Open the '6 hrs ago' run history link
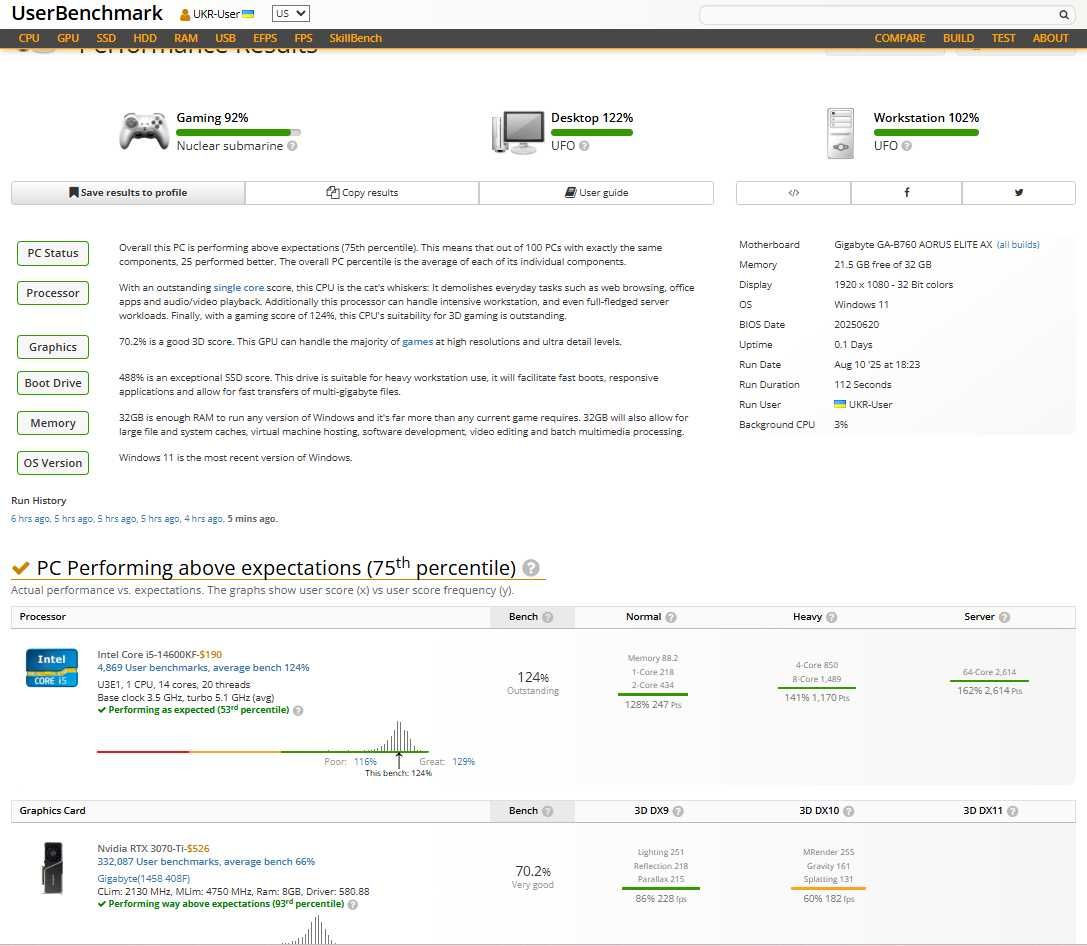 click(31, 518)
